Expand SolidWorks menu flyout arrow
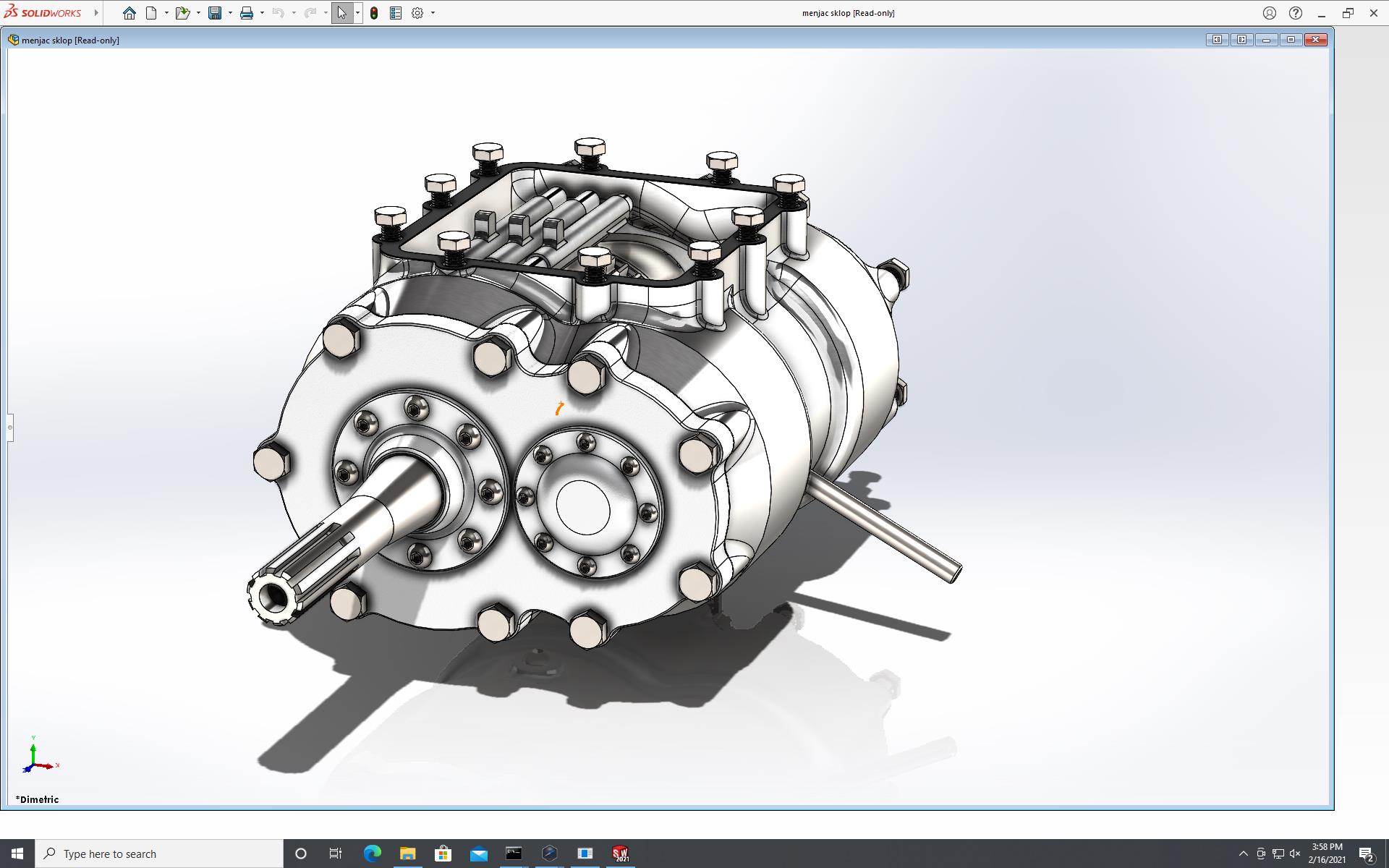This screenshot has width=1389, height=868. click(96, 13)
